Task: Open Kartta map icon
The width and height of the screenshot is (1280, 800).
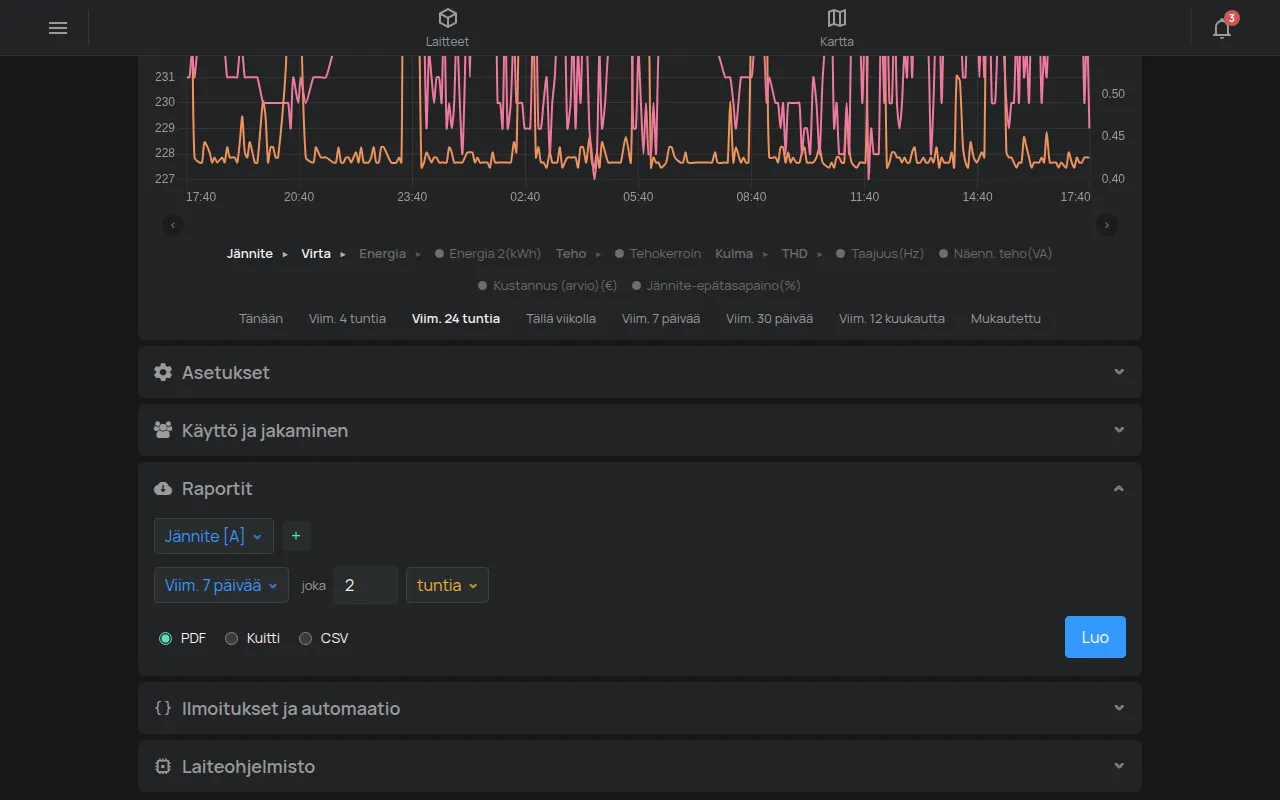Action: tap(837, 18)
